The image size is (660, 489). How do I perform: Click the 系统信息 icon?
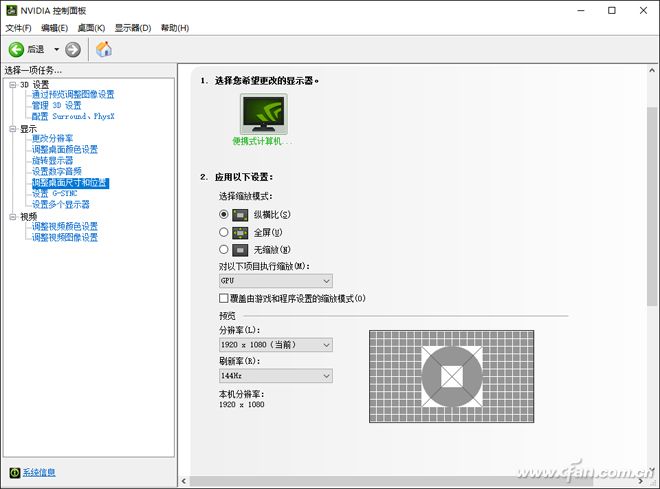pos(15,473)
